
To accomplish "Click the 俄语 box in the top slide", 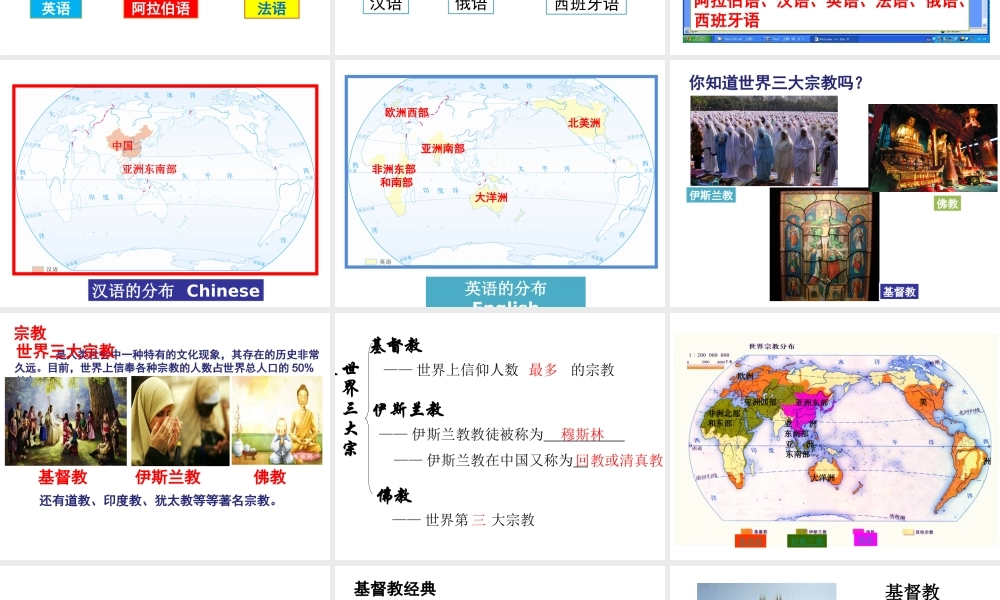I will (x=471, y=6).
